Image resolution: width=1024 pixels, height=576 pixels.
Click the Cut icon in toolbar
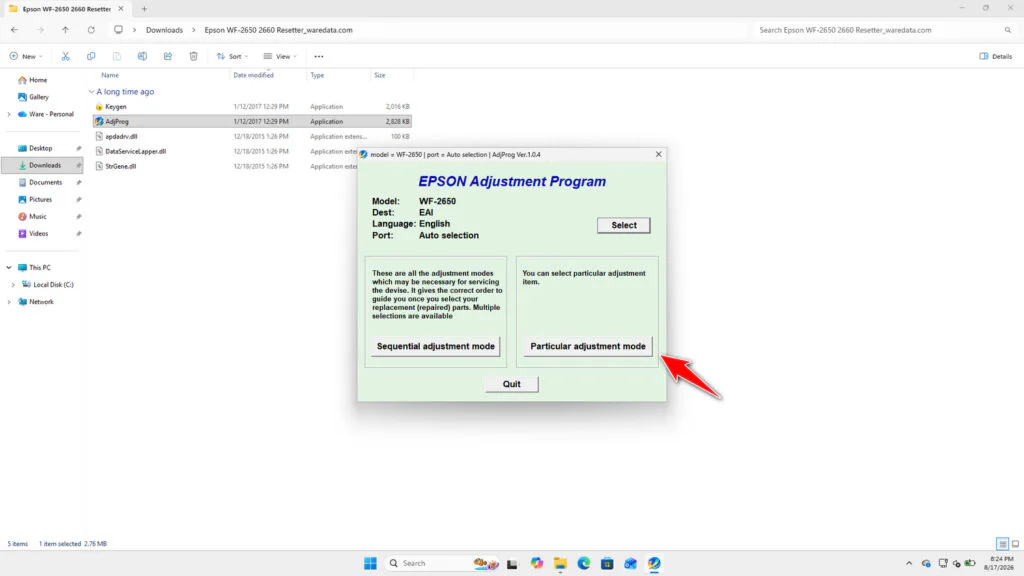[65, 56]
